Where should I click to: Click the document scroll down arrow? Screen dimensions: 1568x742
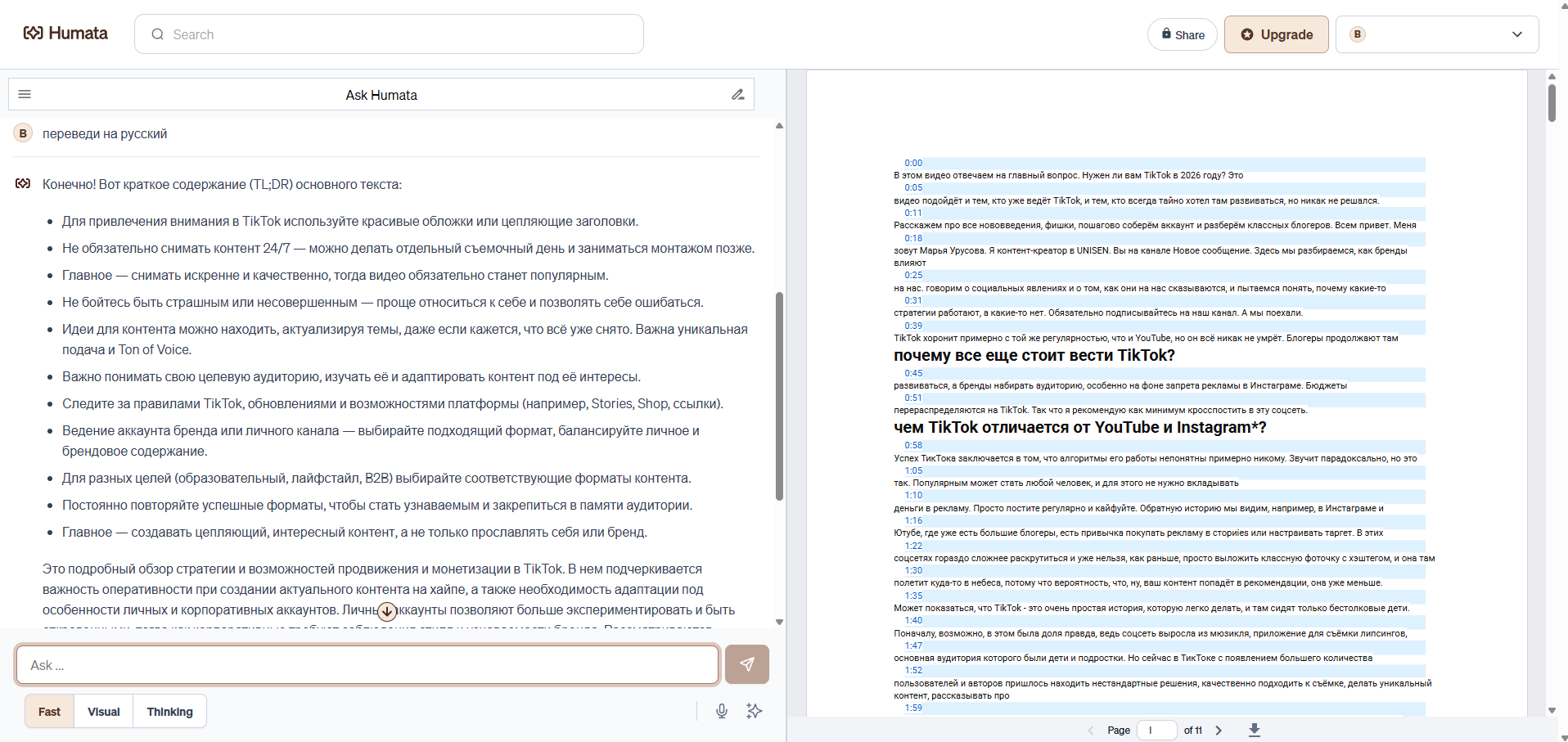pos(1552,711)
